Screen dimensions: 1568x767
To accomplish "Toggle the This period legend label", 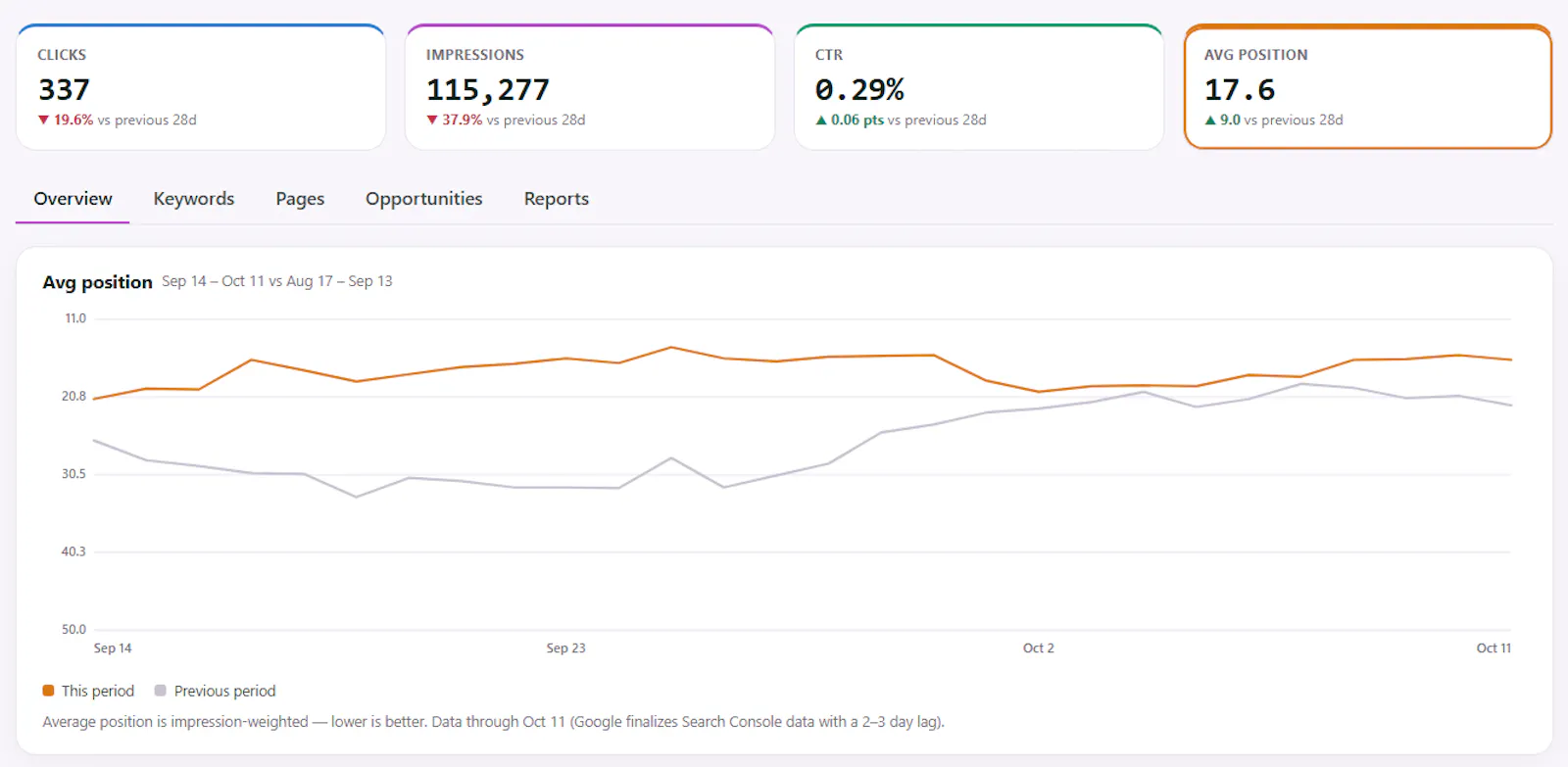I will pyautogui.click(x=98, y=691).
